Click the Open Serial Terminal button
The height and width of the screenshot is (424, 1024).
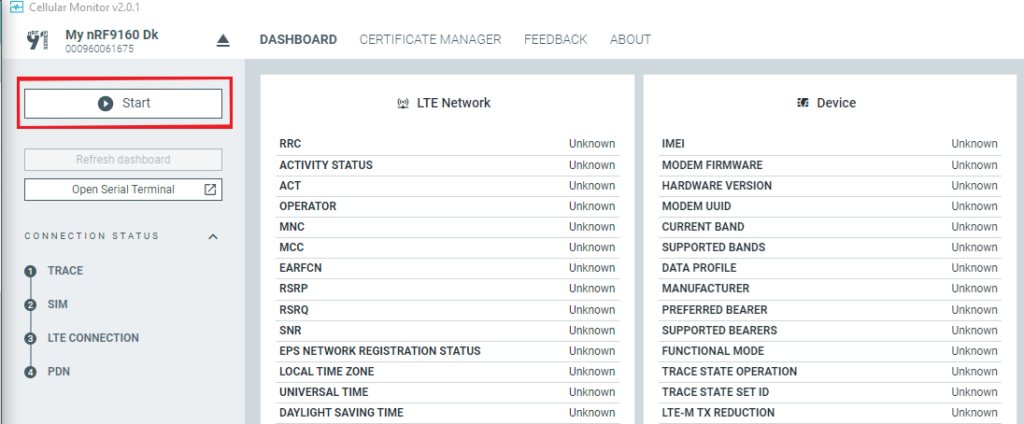coord(123,189)
